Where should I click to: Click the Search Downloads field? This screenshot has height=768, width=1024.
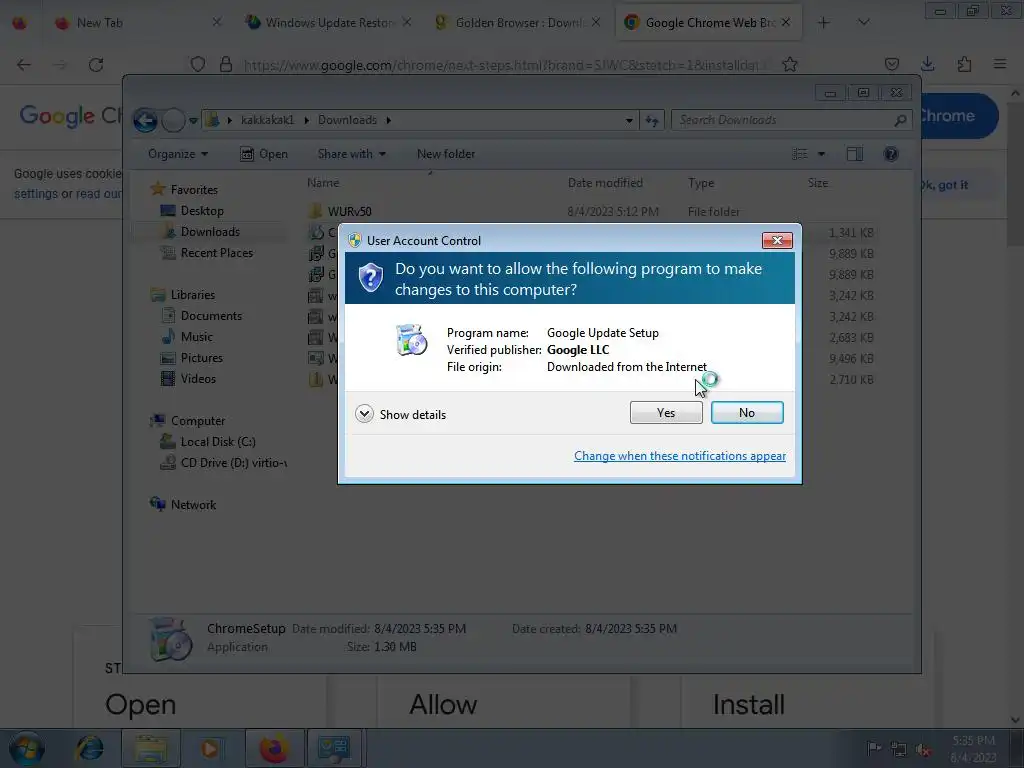coord(791,120)
